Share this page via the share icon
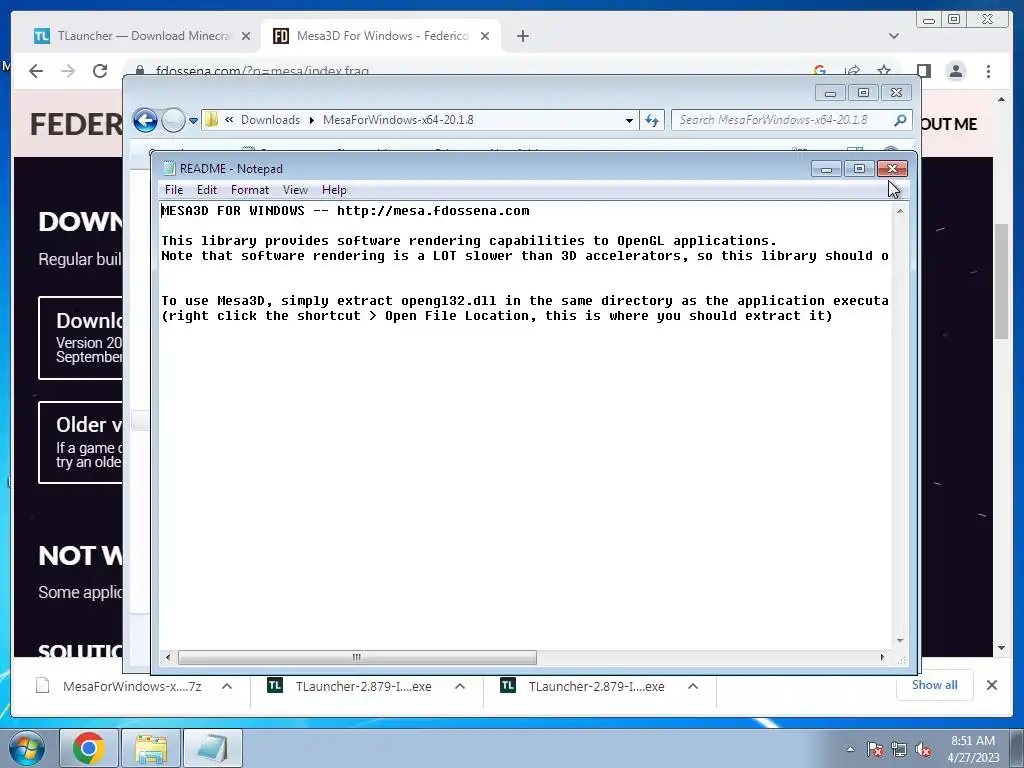The height and width of the screenshot is (768, 1024). (852, 71)
